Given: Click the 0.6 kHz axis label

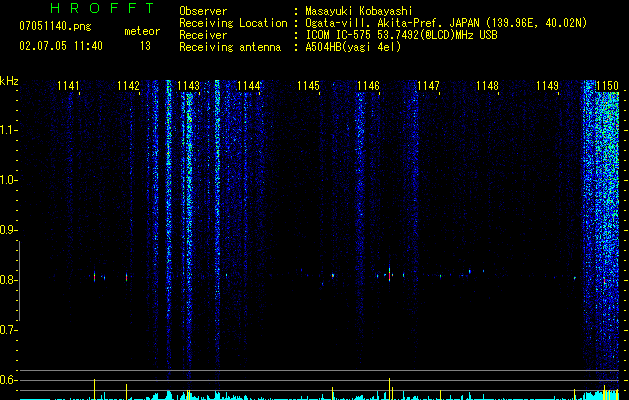Looking at the screenshot, I should tap(8, 380).
